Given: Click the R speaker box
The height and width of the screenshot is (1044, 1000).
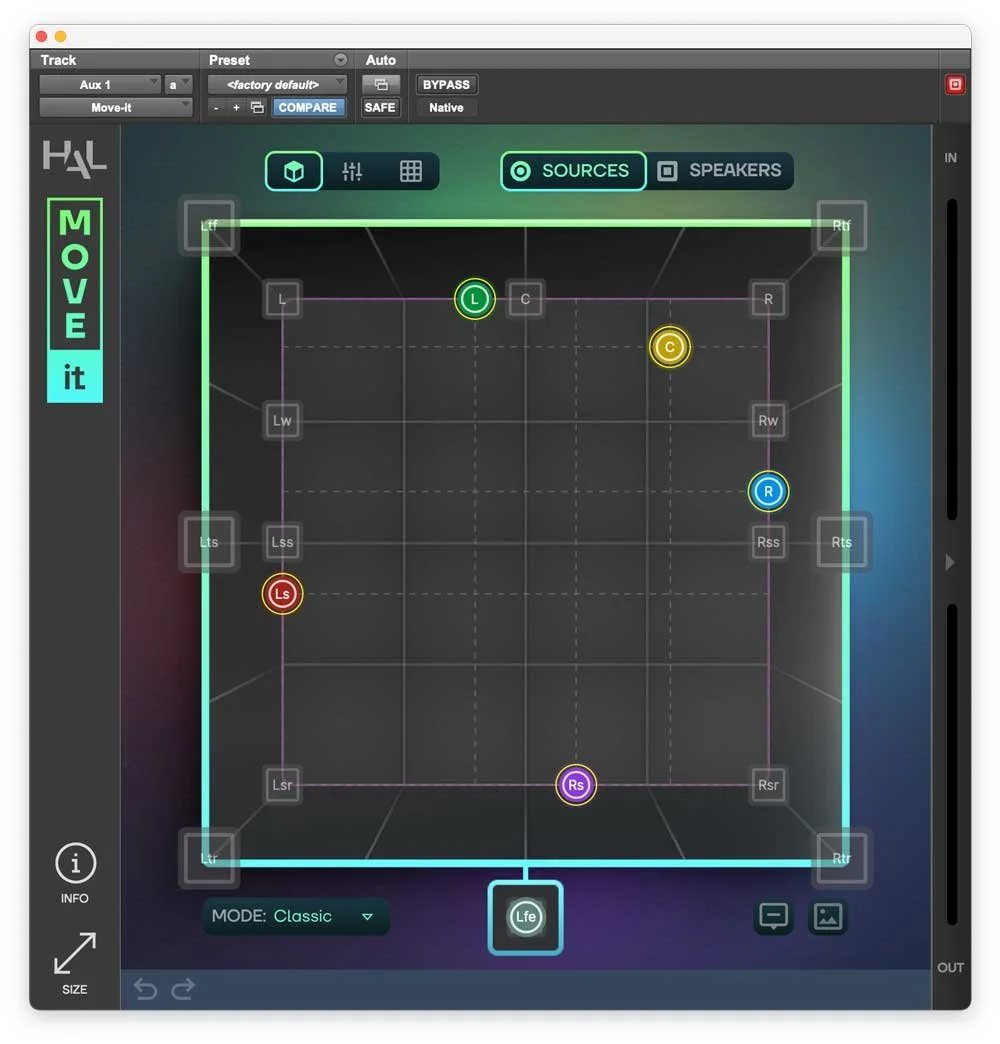Looking at the screenshot, I should pos(768,299).
